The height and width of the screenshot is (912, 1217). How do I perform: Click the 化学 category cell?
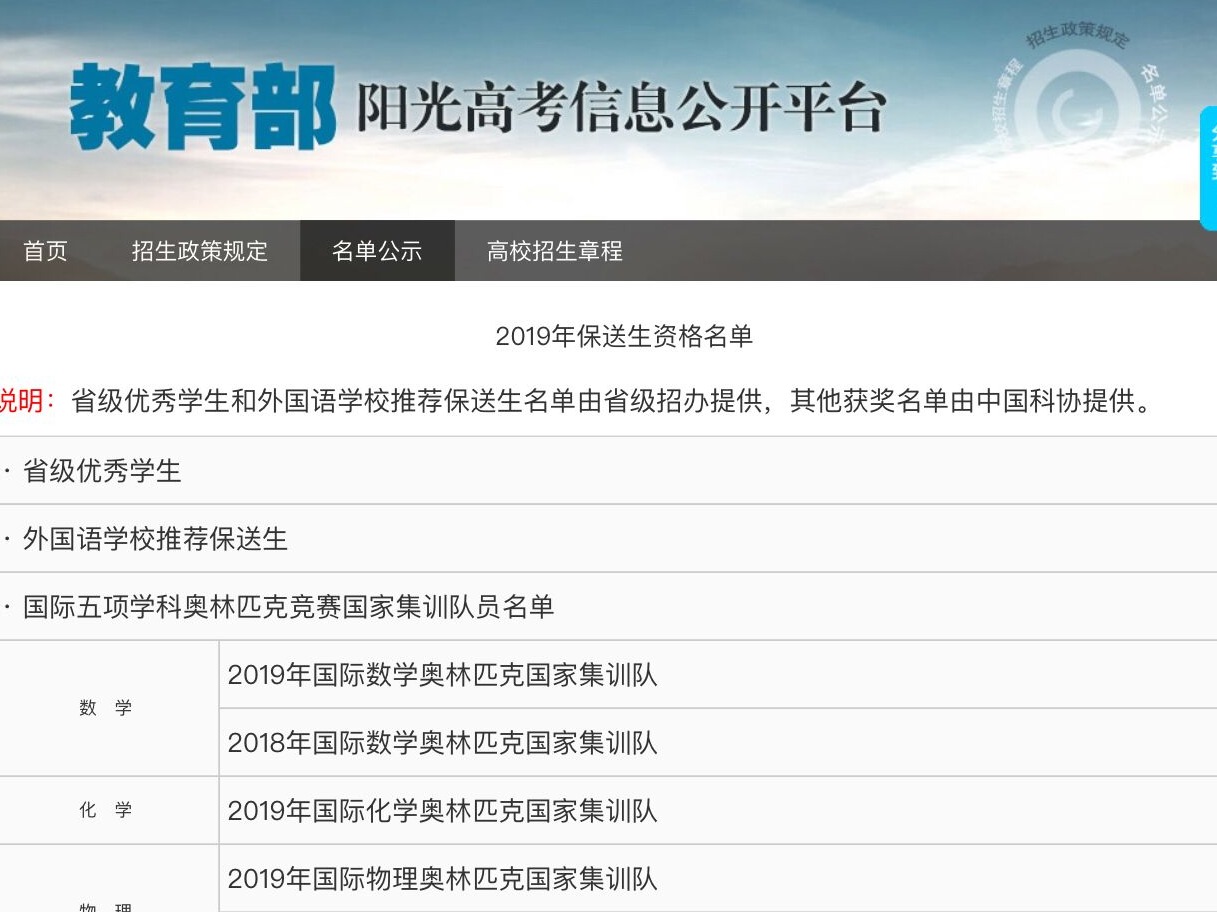[x=108, y=811]
